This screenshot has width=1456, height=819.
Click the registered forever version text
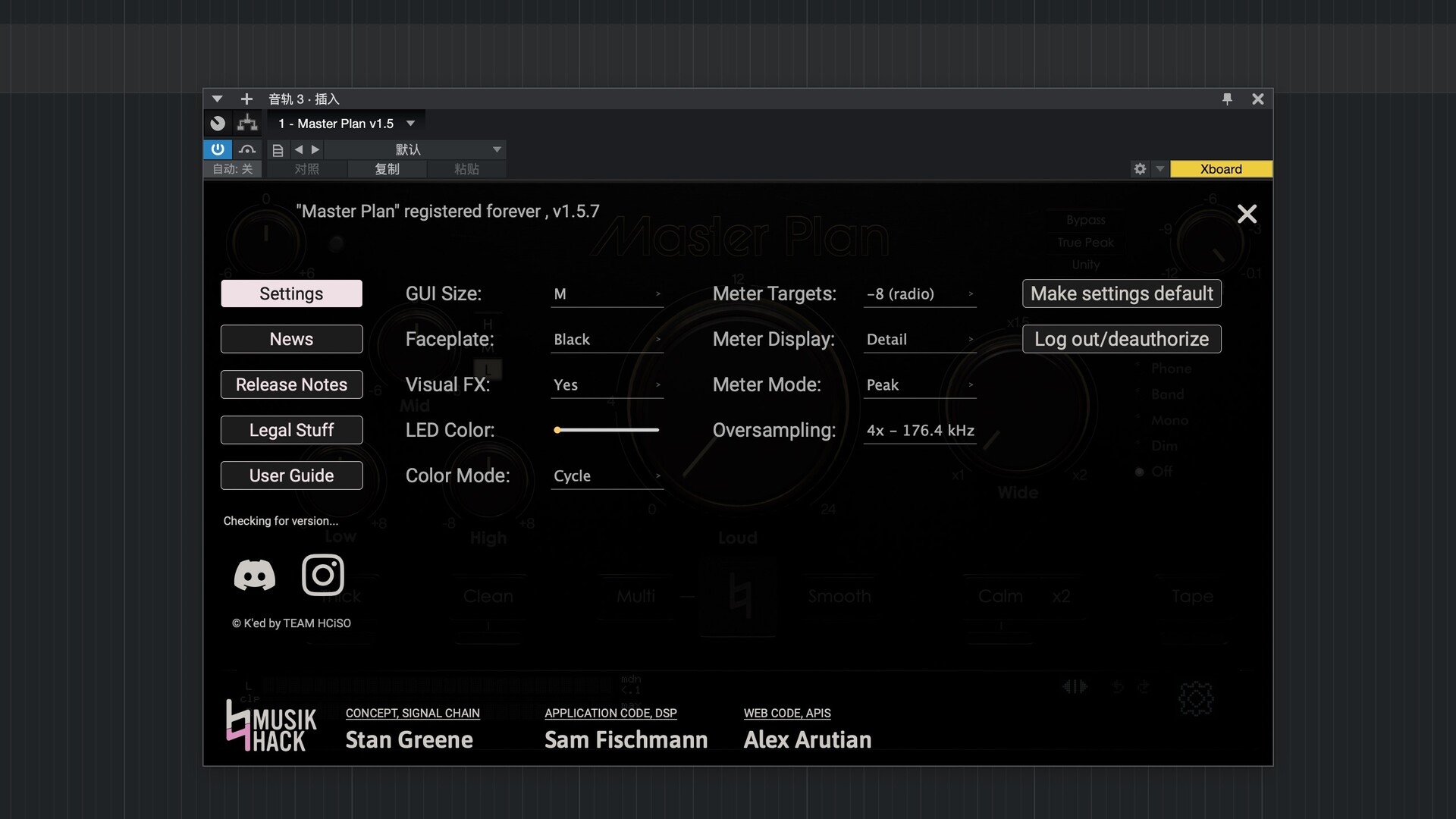(447, 211)
